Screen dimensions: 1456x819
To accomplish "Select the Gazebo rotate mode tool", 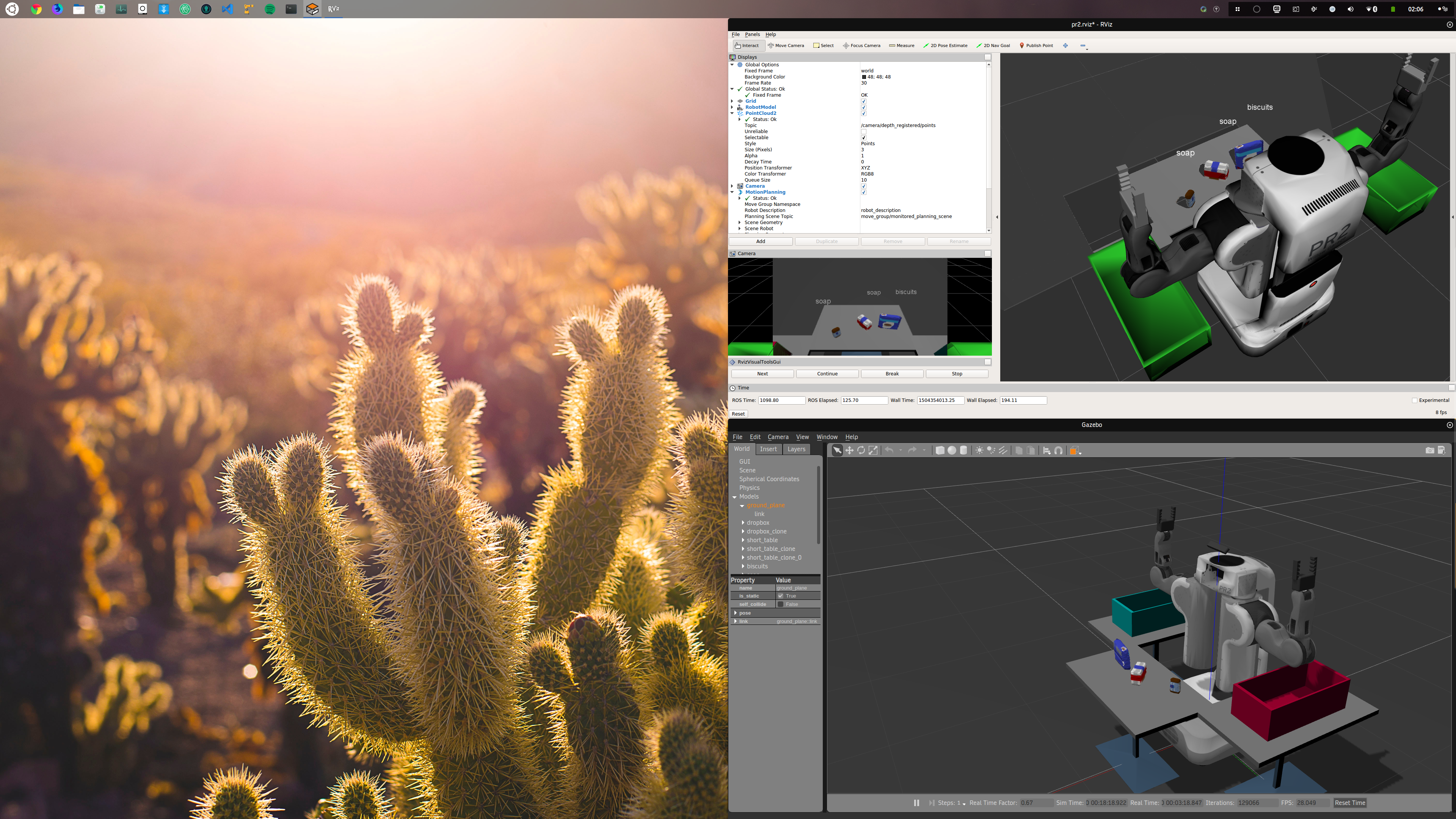I will (861, 450).
